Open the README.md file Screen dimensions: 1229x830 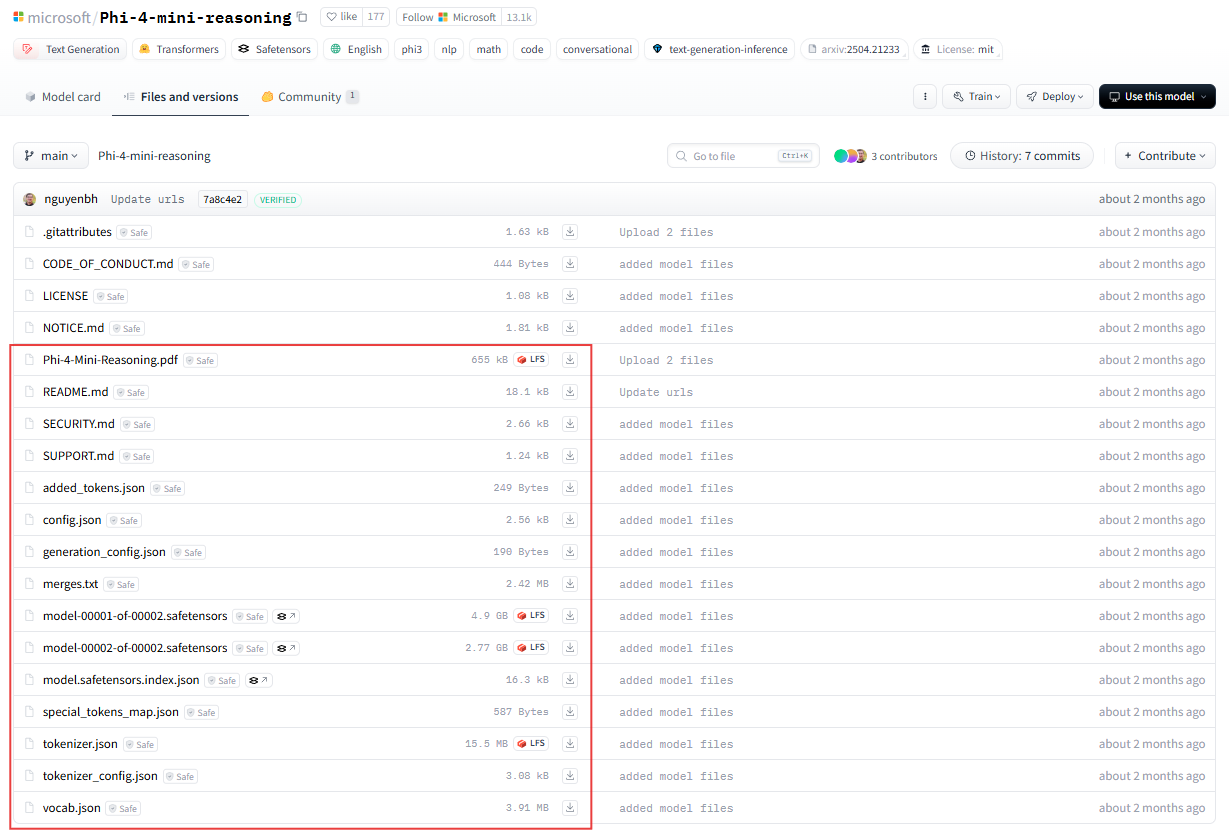75,392
